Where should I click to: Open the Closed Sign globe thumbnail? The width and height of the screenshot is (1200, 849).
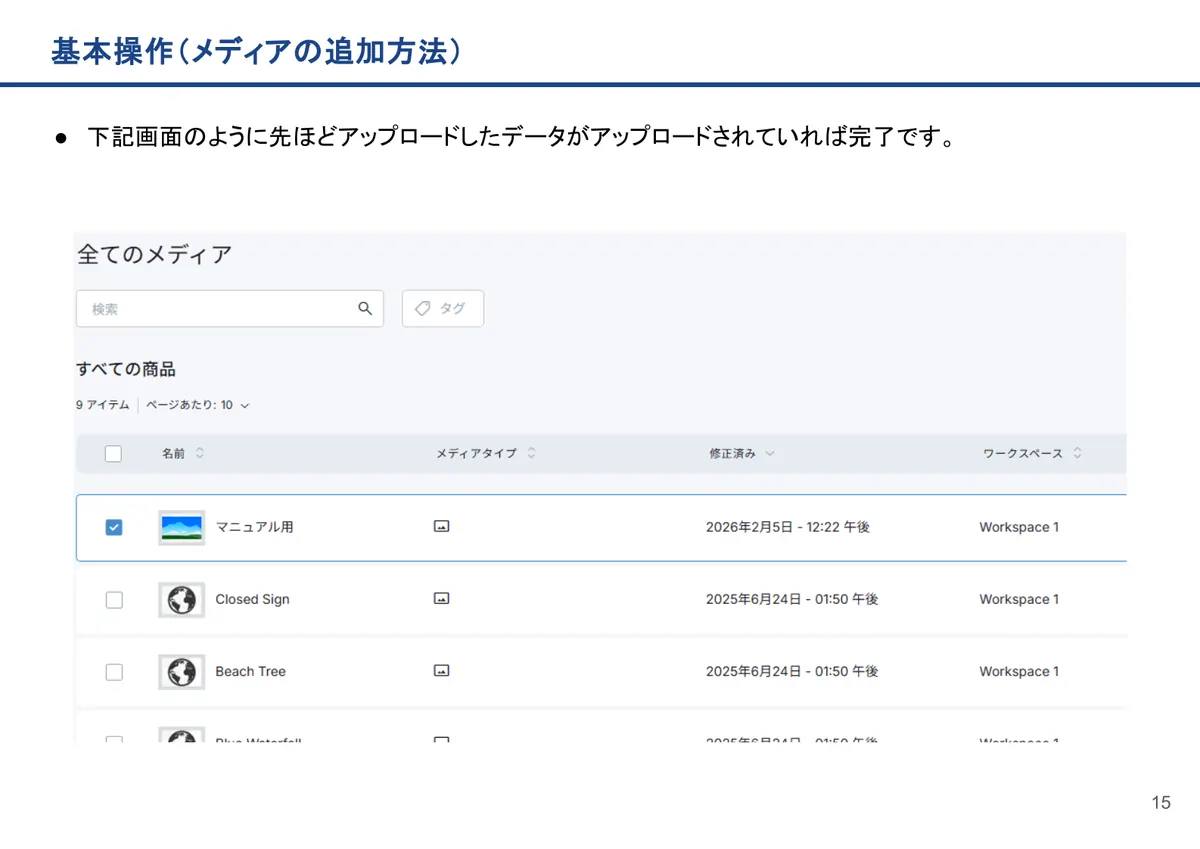coord(181,599)
